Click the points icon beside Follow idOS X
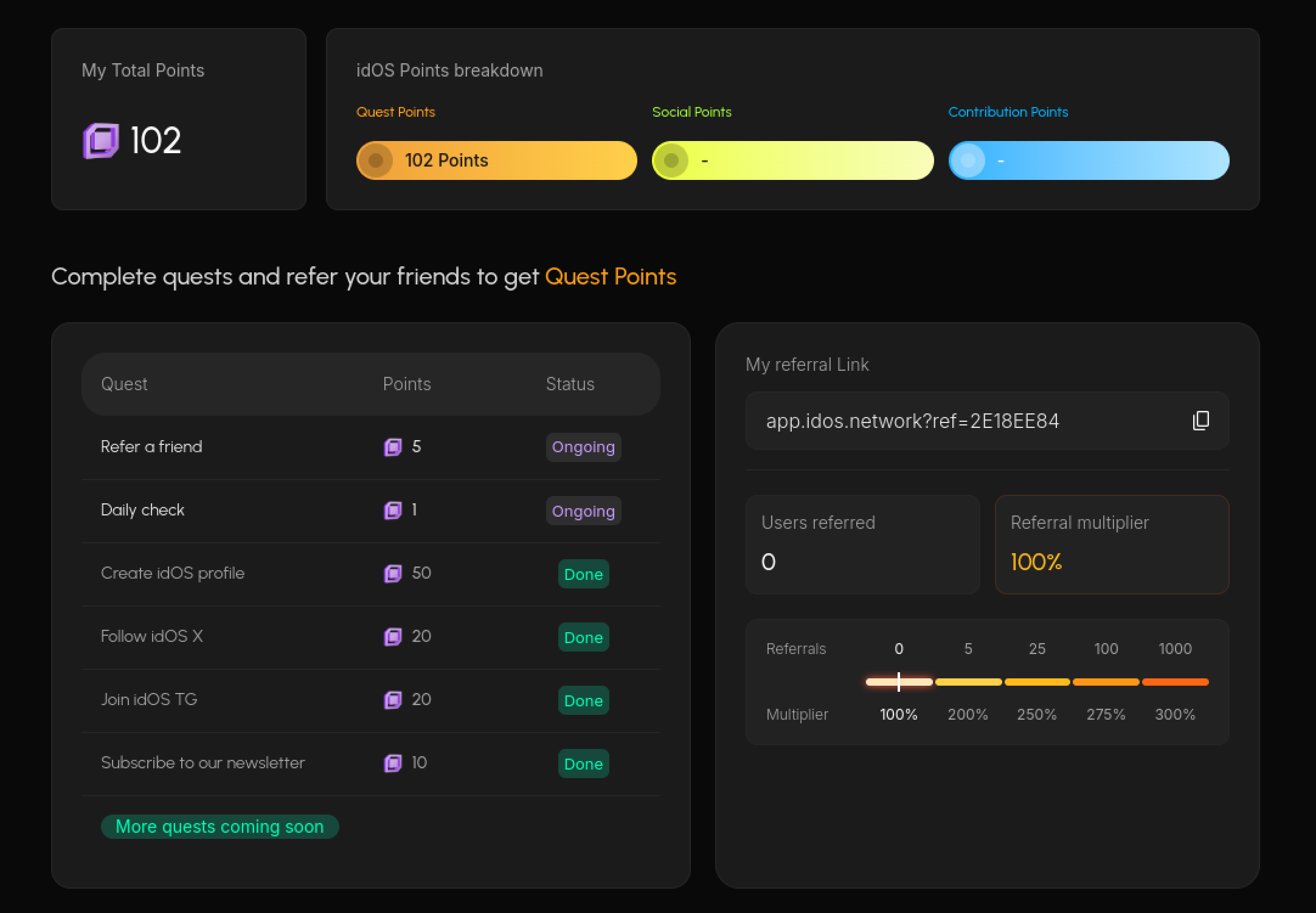1316x913 pixels. tap(393, 637)
